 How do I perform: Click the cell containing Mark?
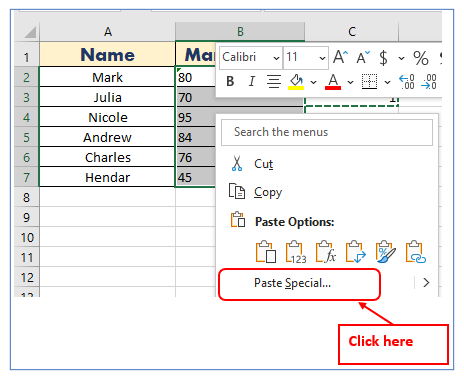(107, 77)
